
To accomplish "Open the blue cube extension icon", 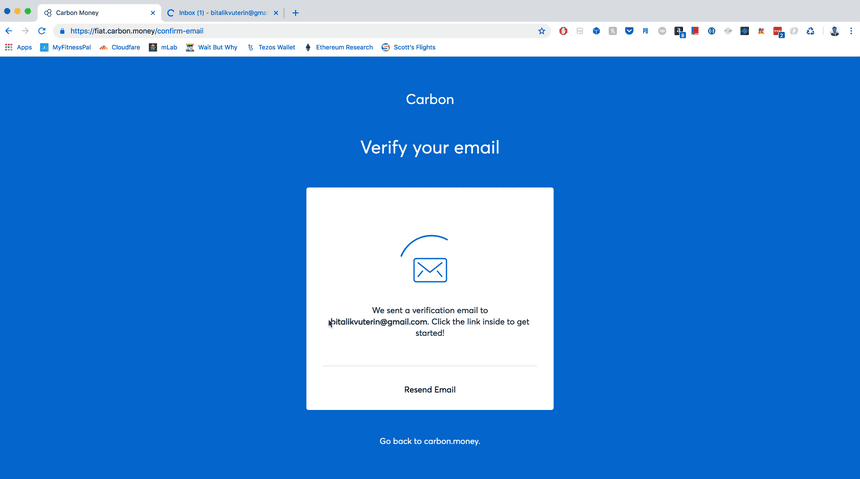I will 596,31.
